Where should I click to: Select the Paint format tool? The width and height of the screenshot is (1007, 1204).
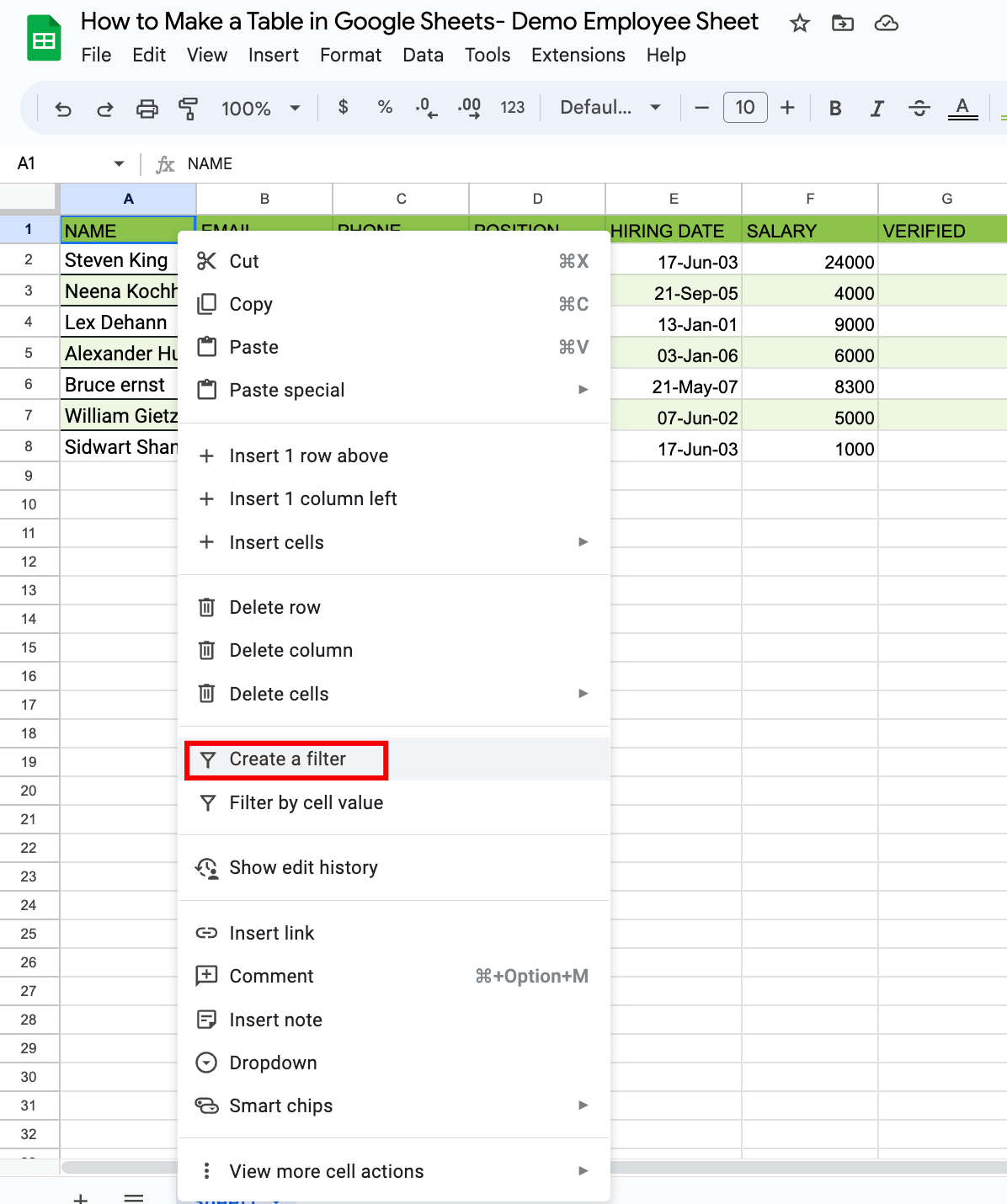(x=188, y=109)
